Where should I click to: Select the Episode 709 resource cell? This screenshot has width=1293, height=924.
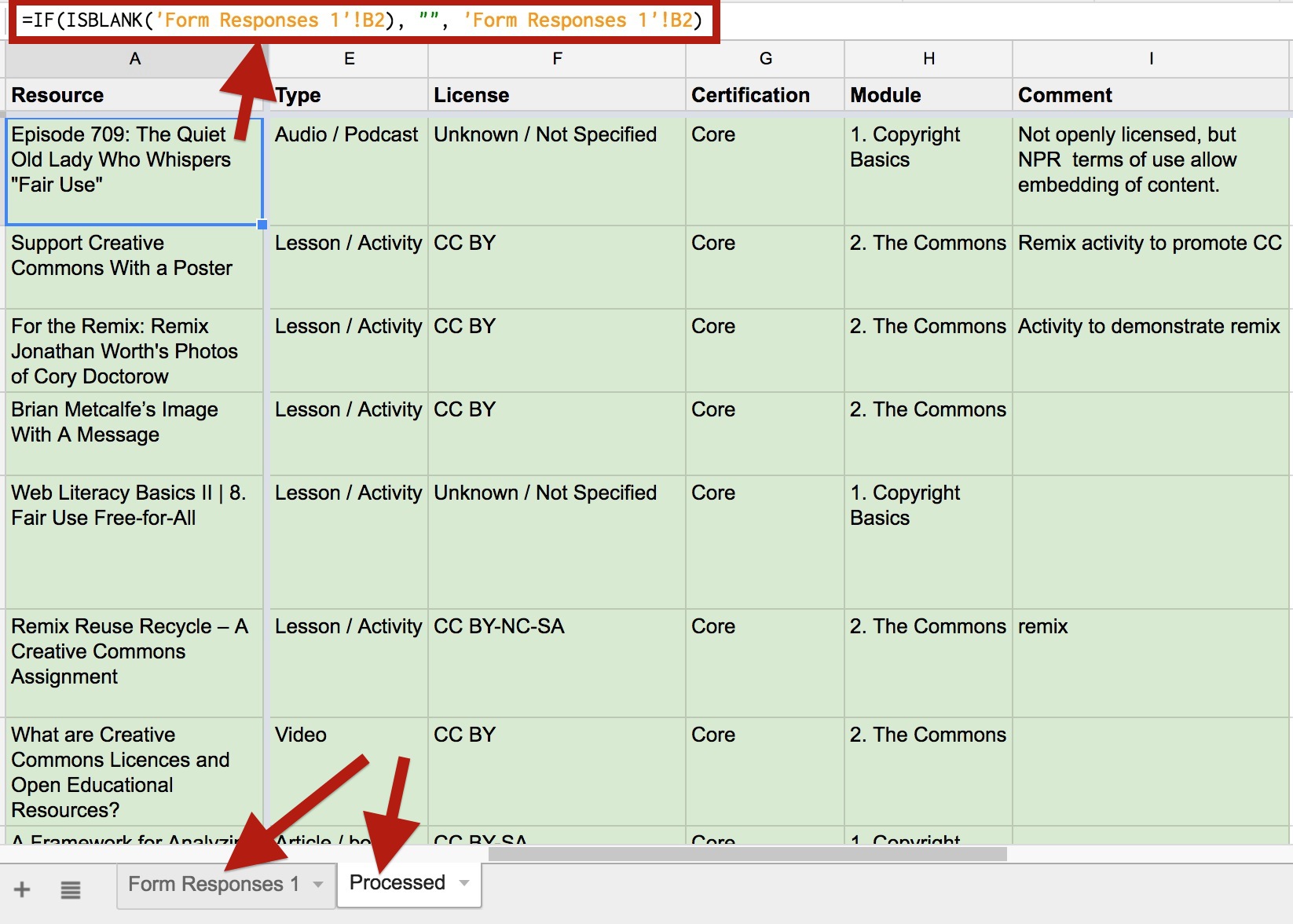134,170
